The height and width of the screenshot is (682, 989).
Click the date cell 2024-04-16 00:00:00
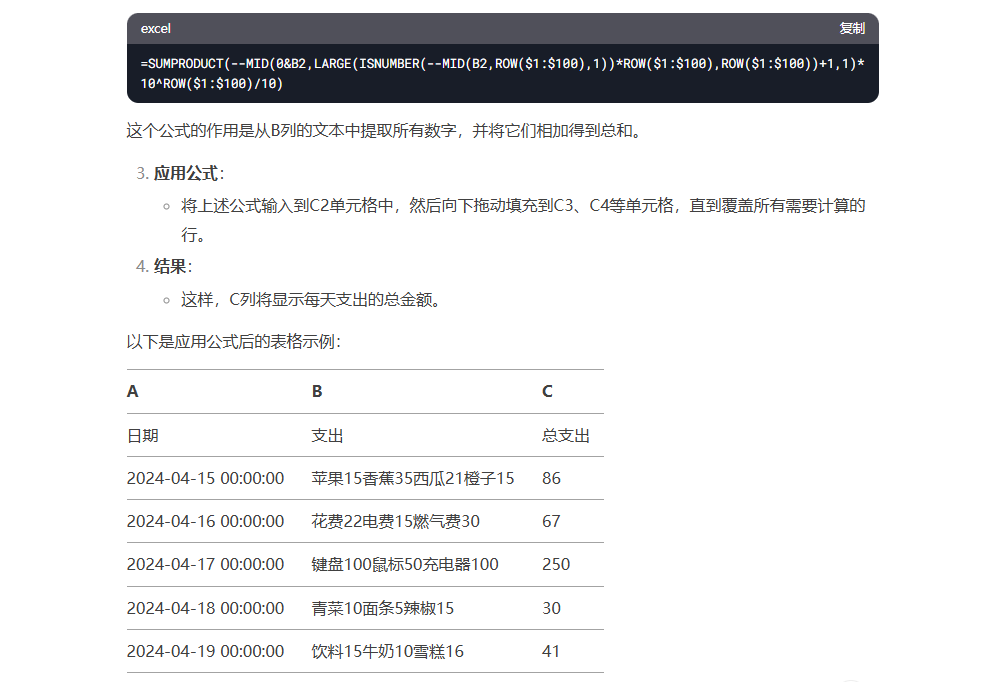(206, 521)
